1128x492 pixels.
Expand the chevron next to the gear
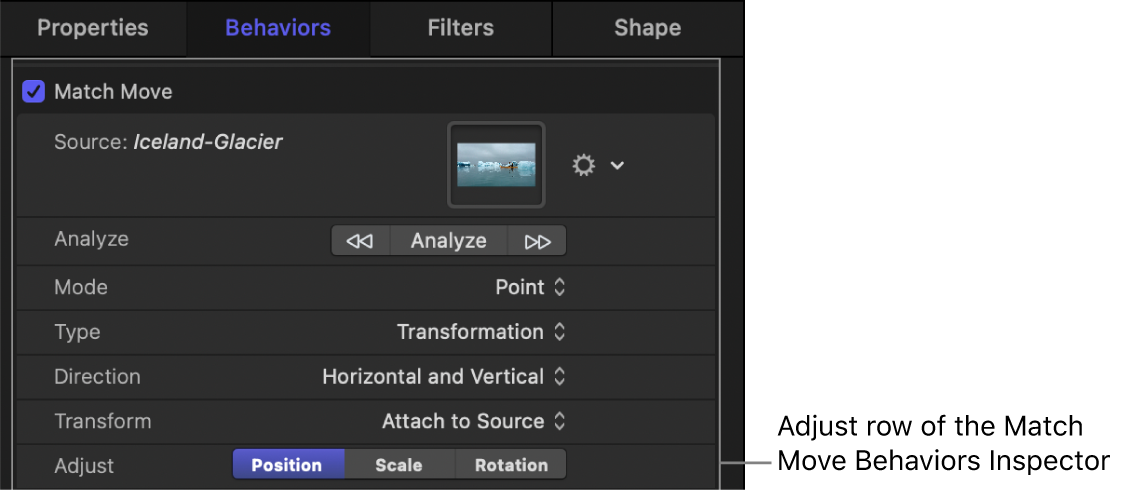617,165
